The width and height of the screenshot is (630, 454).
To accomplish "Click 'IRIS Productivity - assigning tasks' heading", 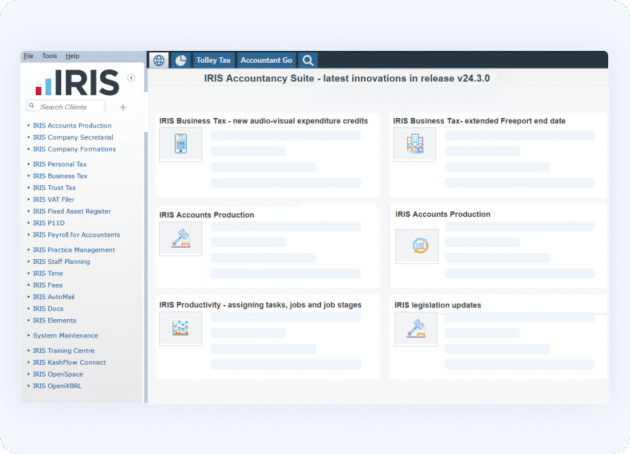I will [x=260, y=305].
